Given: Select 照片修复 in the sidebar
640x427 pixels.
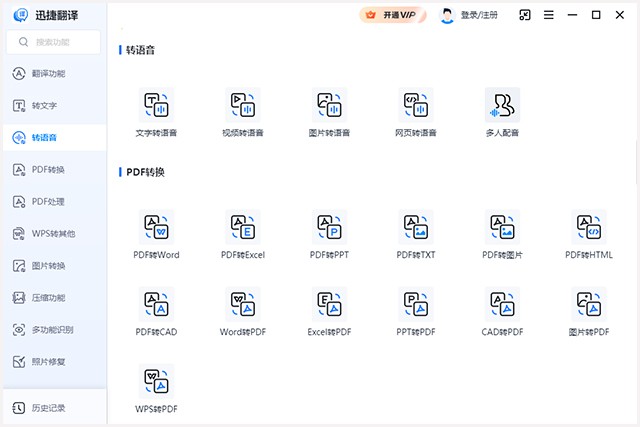Looking at the screenshot, I should click(55, 362).
